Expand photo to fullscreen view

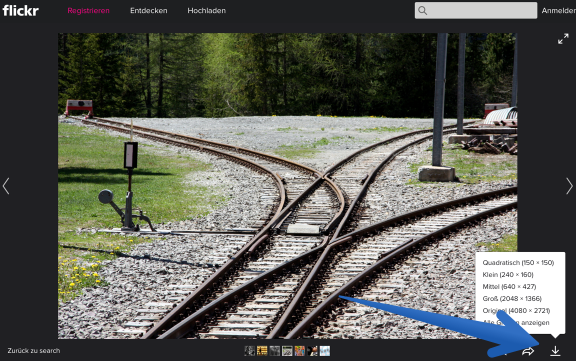[x=563, y=39]
